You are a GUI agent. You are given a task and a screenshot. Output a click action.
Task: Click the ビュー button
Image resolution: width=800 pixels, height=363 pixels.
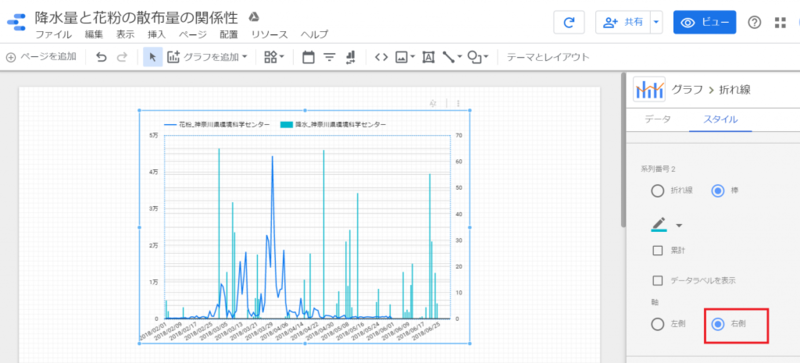click(705, 22)
